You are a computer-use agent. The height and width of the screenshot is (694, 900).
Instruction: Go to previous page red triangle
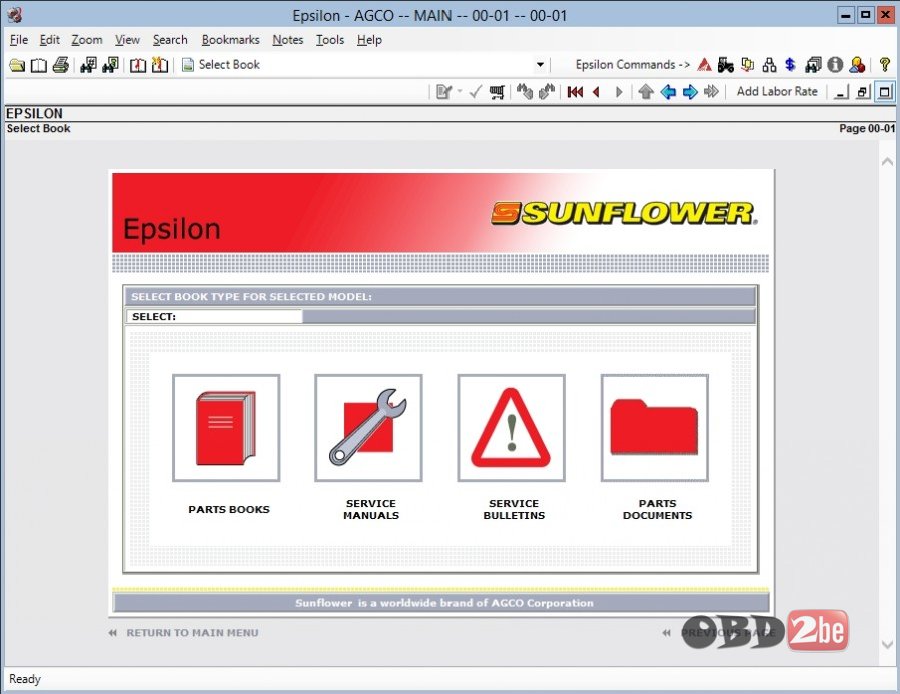tap(597, 92)
